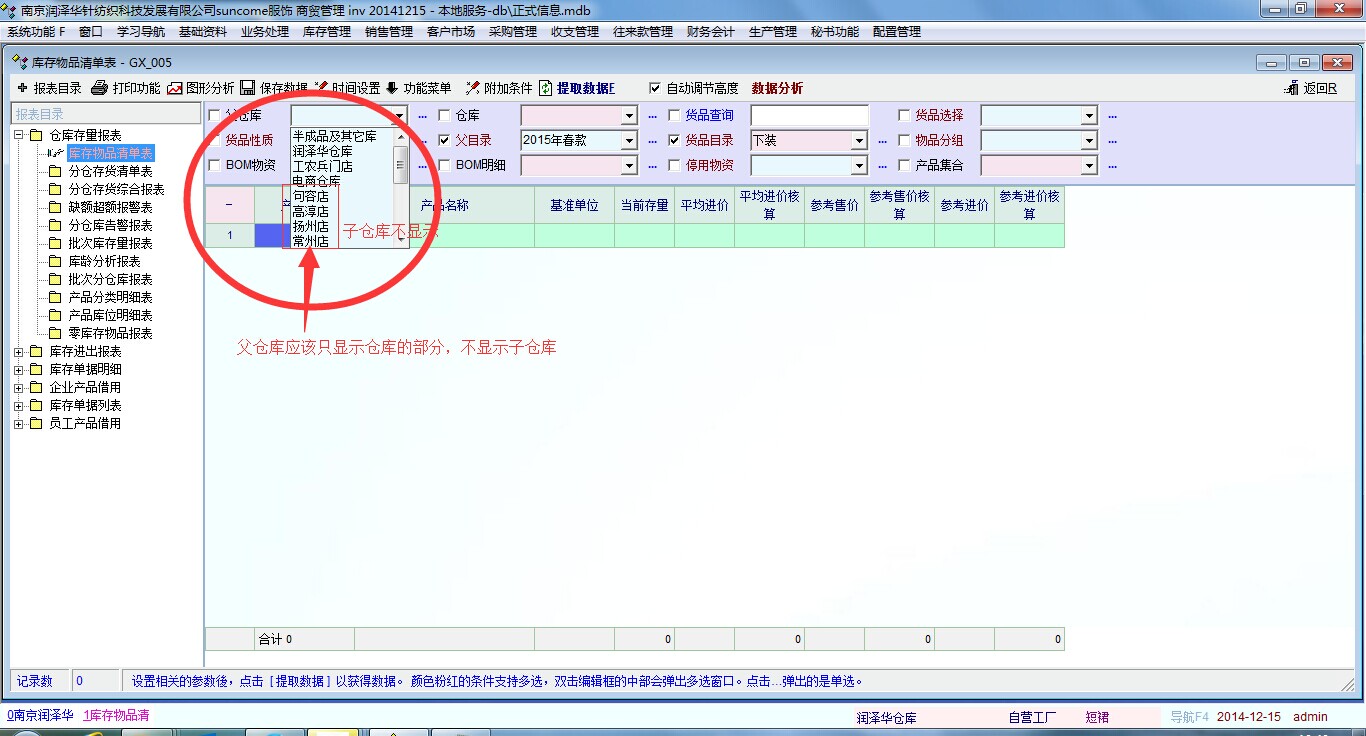Tick the 货品选择 checkbox

pos(905,115)
